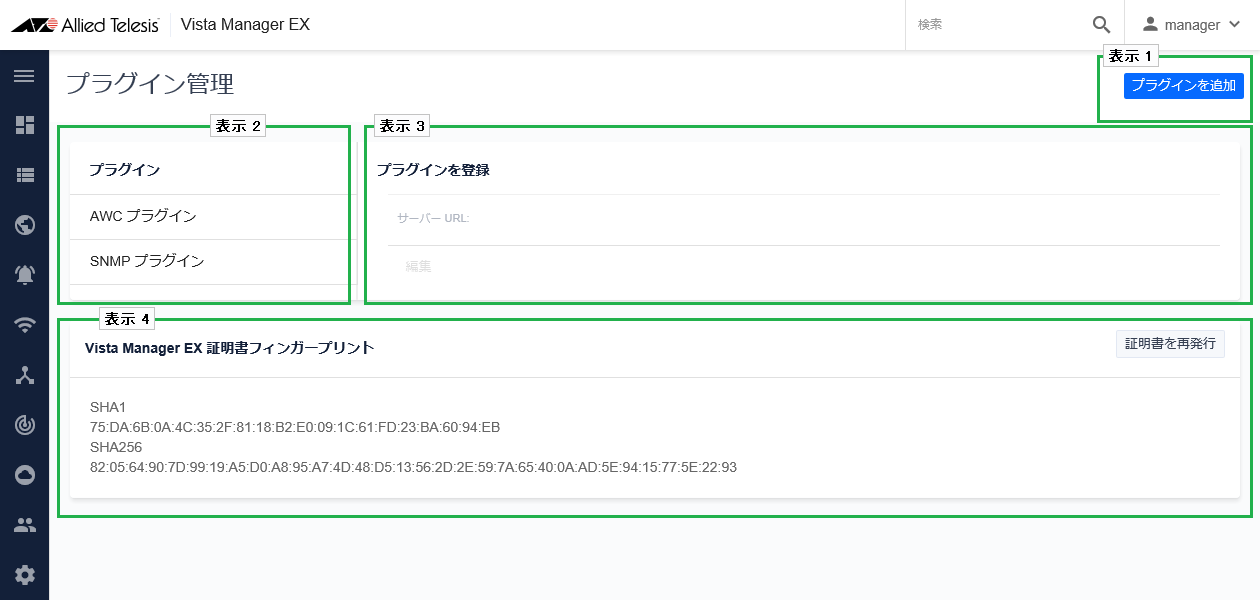Screen dimensions: 1260x600
Task: Click the SHA1 label
Action: click(x=106, y=407)
